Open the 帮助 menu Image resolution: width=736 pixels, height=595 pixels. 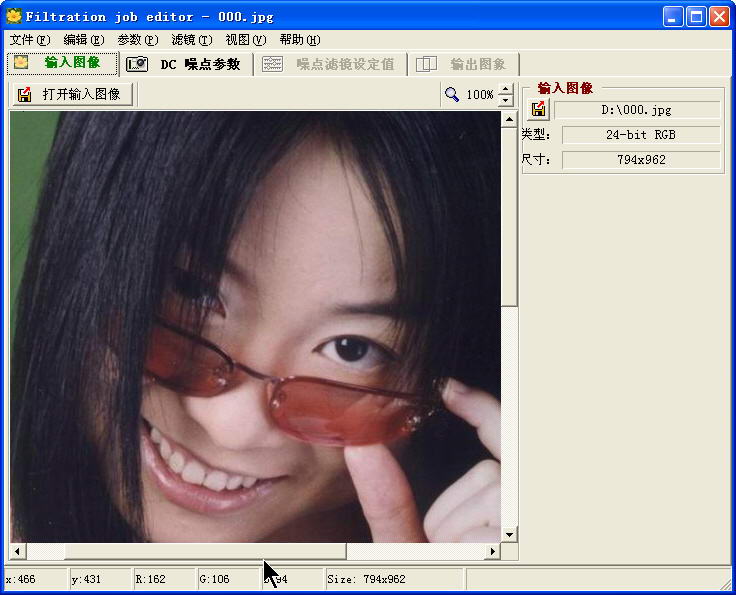(299, 40)
